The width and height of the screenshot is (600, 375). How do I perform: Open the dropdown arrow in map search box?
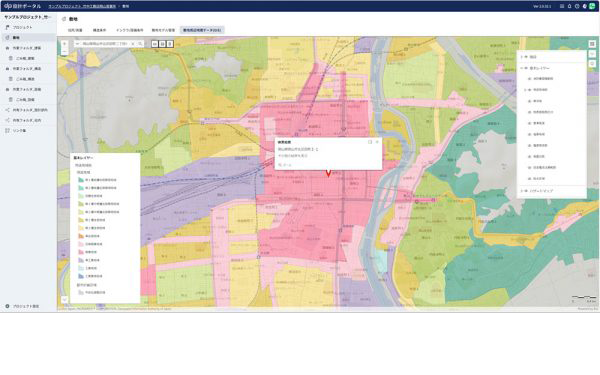coord(78,44)
